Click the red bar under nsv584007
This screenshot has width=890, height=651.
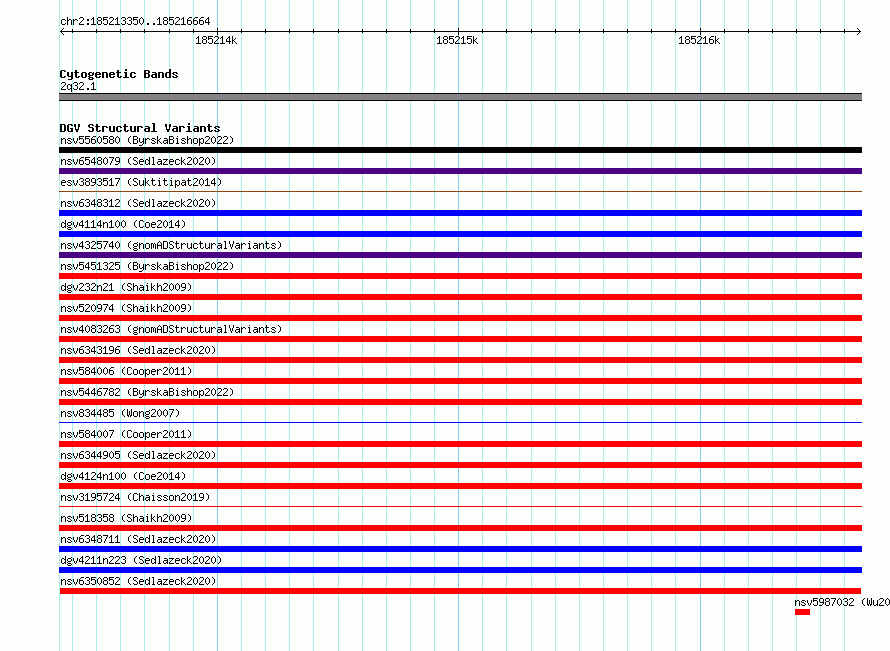coord(460,444)
